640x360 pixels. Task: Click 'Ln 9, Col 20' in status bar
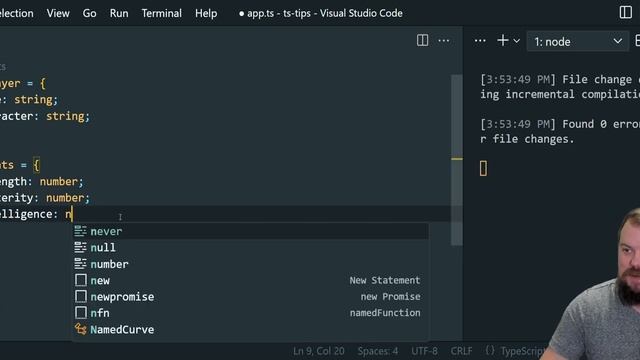319,351
